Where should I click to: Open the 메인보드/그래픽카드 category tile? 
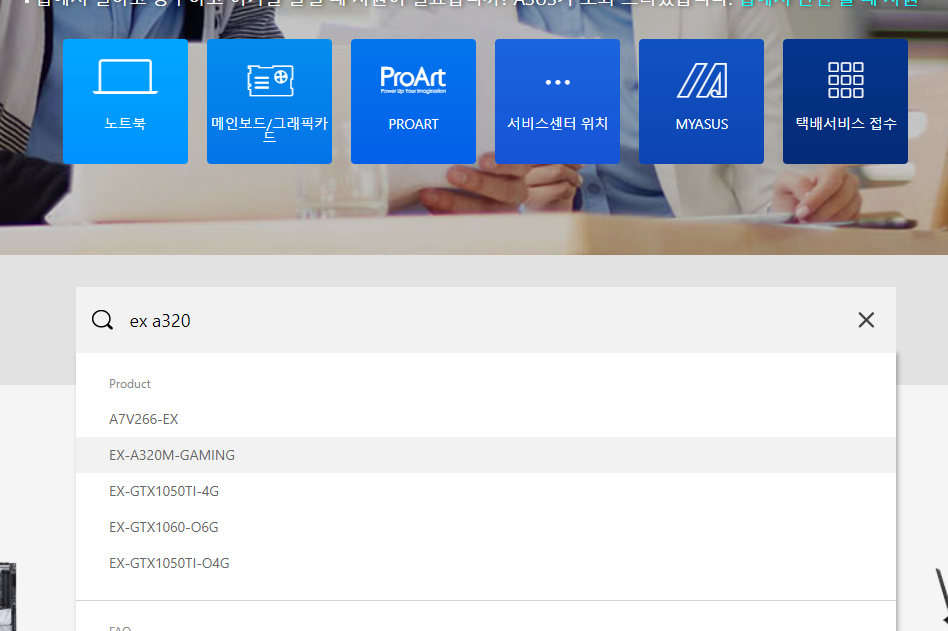269,102
